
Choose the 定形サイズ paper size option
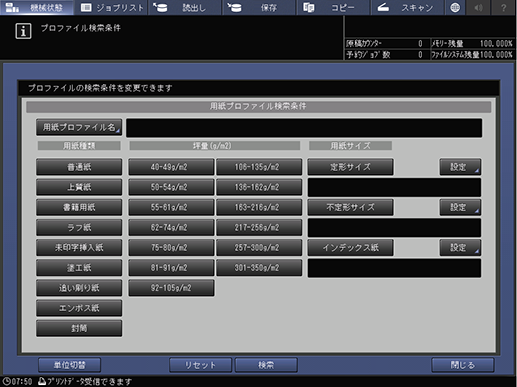click(x=350, y=167)
